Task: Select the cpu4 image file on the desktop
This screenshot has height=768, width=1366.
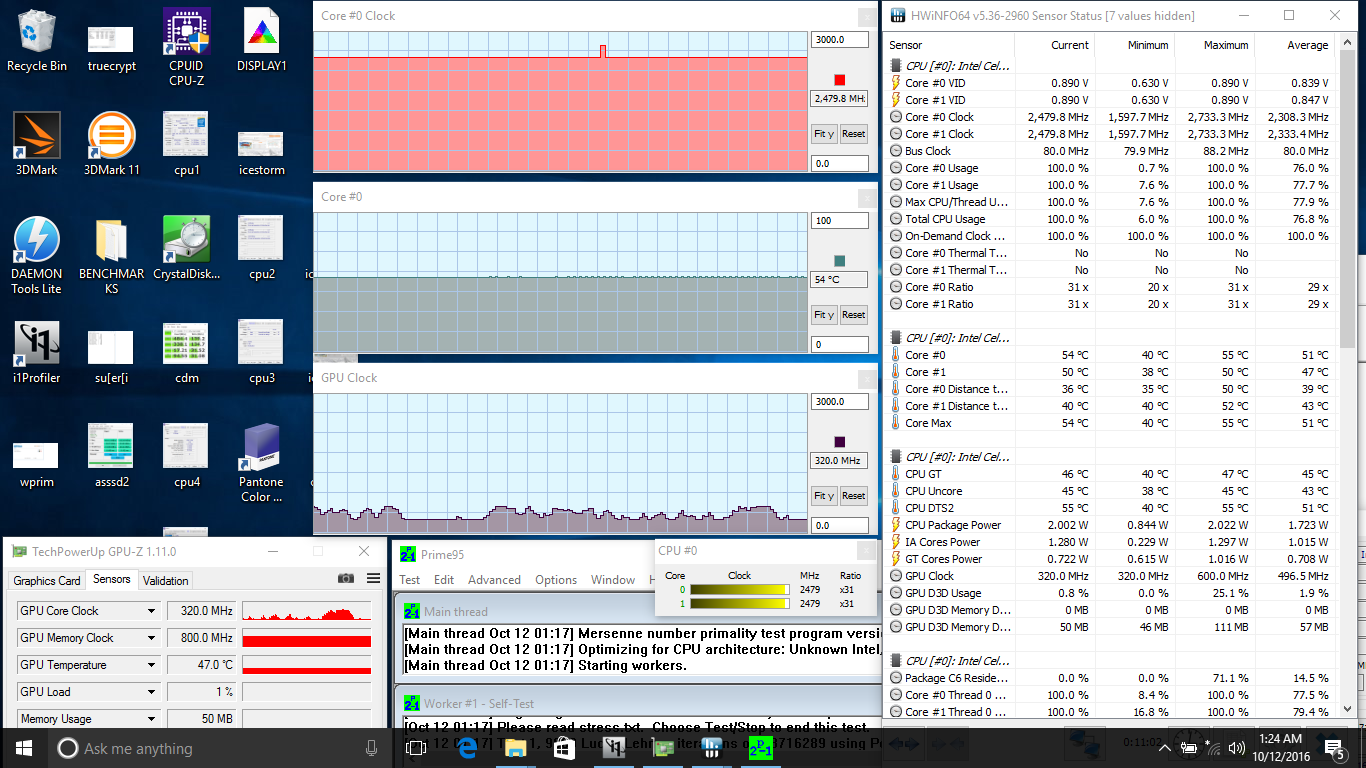Action: click(186, 456)
